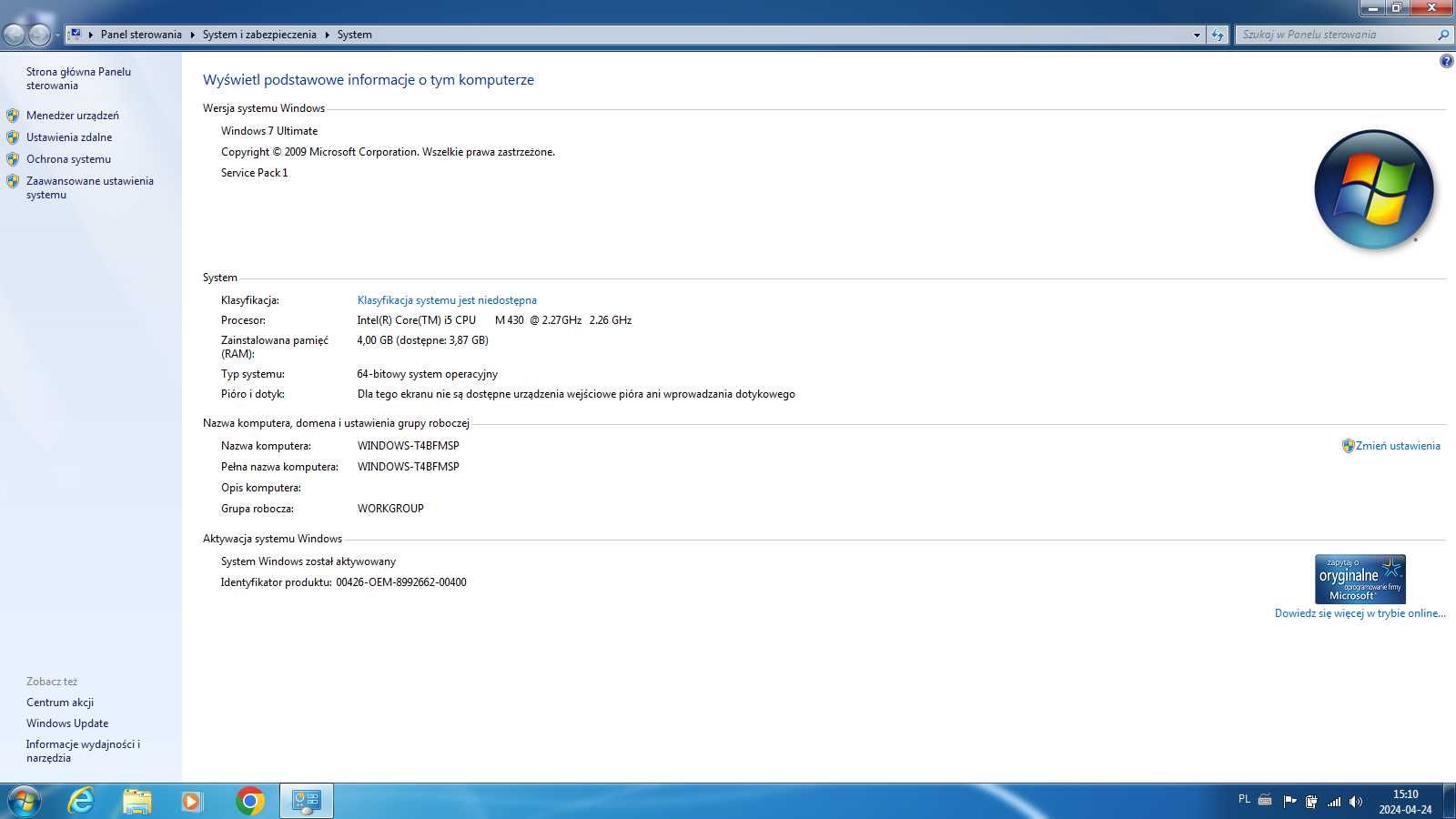Open Informacje wydajności i narzędzia link

tap(83, 751)
